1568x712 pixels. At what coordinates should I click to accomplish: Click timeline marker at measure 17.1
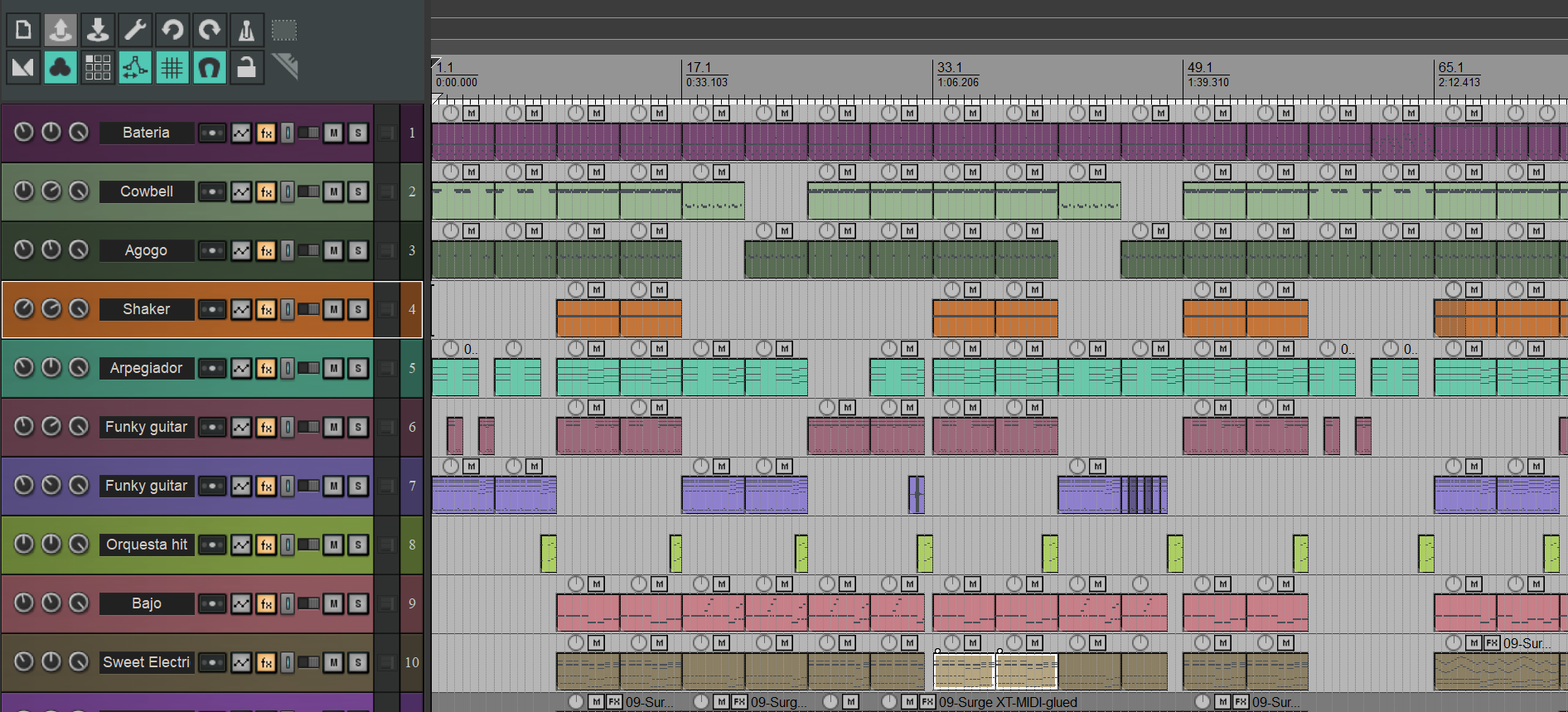click(699, 67)
